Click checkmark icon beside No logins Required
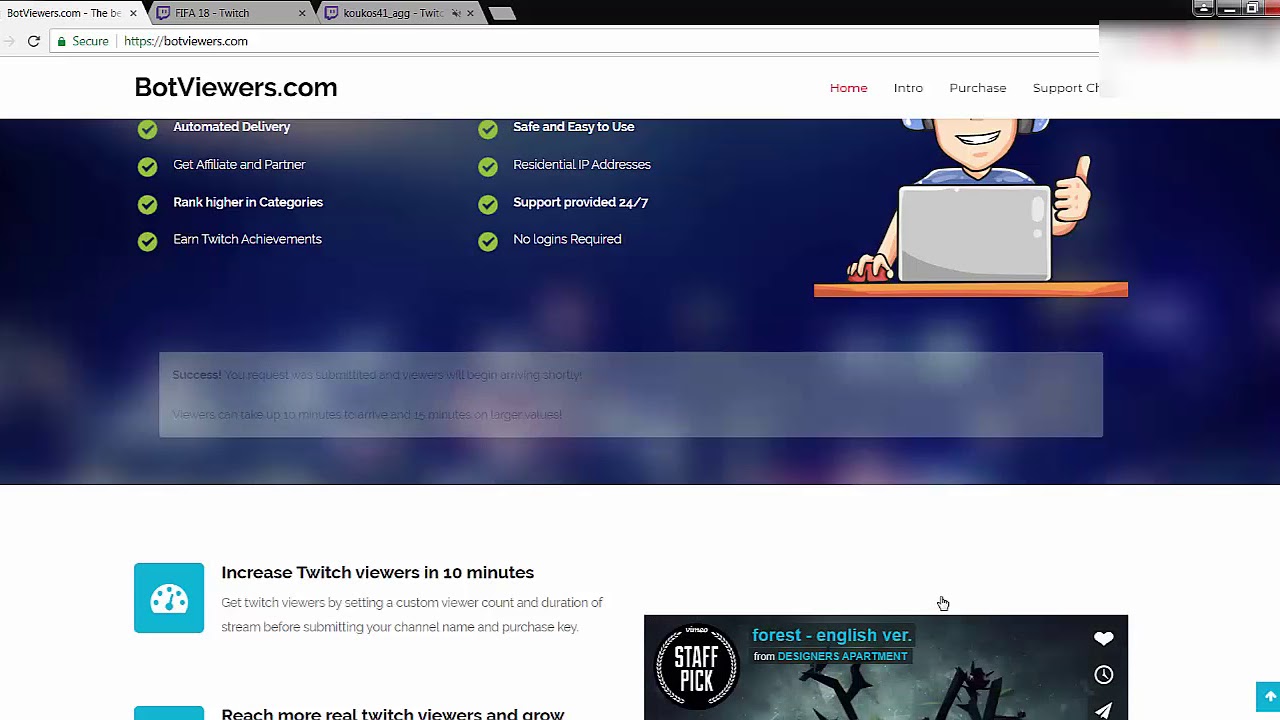Screen dimensions: 1280x720 point(487,241)
